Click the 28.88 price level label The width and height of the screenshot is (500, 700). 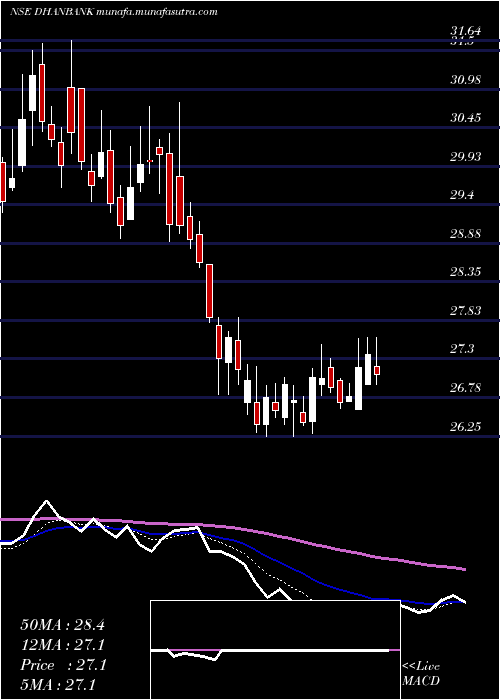coord(466,233)
